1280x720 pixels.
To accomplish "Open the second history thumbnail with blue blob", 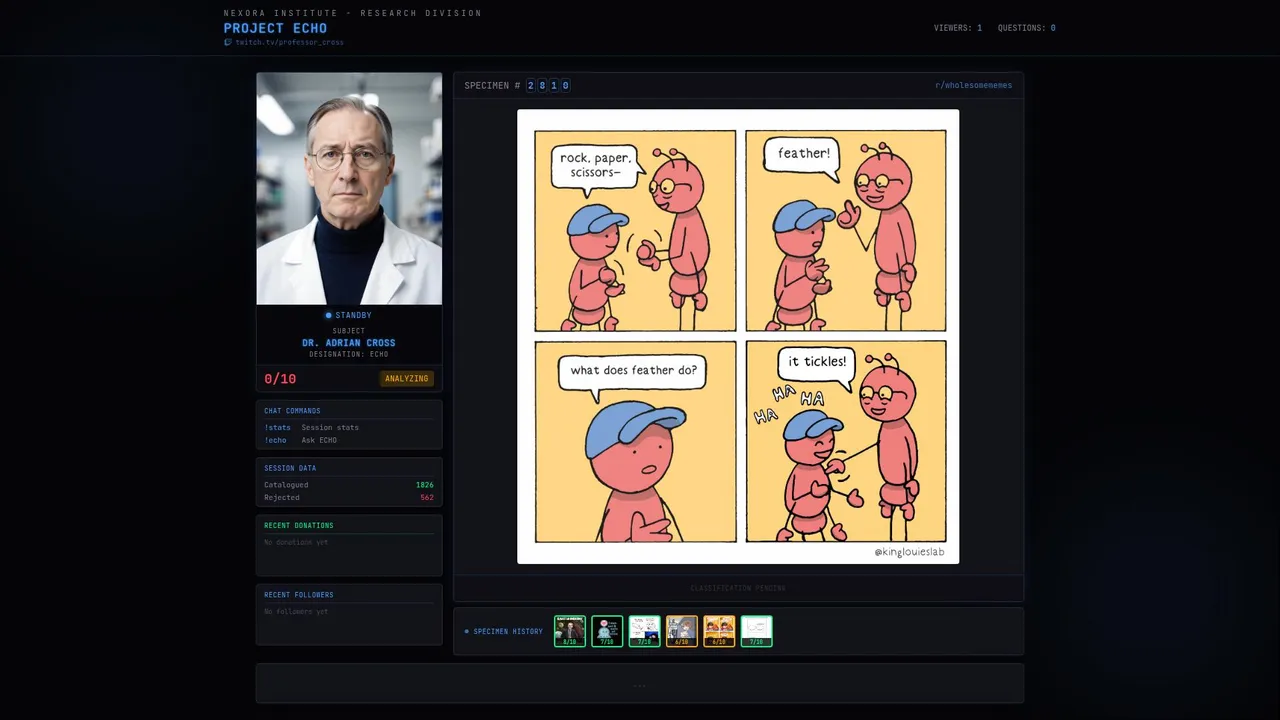I will coord(607,631).
